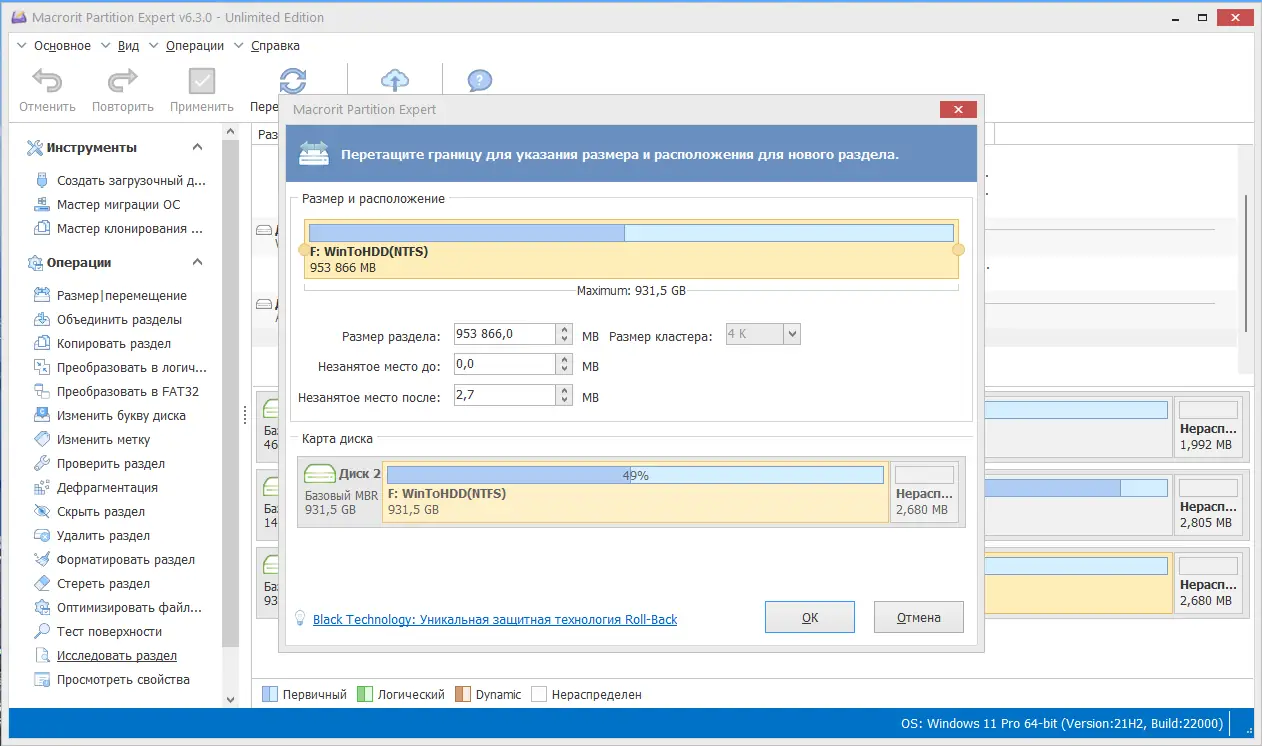Increase Размер раздела with up arrow

(x=565, y=330)
